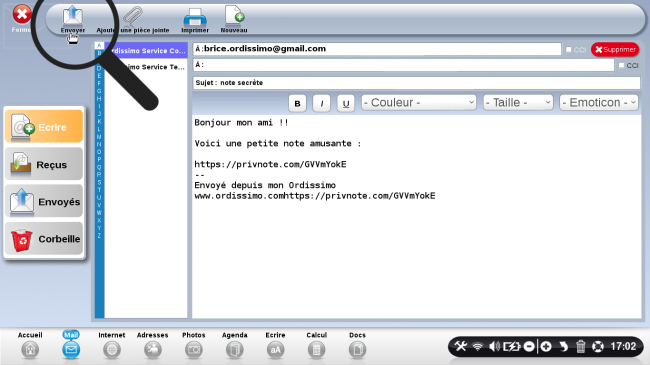Click the red Supprimer button
This screenshot has width=650, height=365.
click(615, 49)
